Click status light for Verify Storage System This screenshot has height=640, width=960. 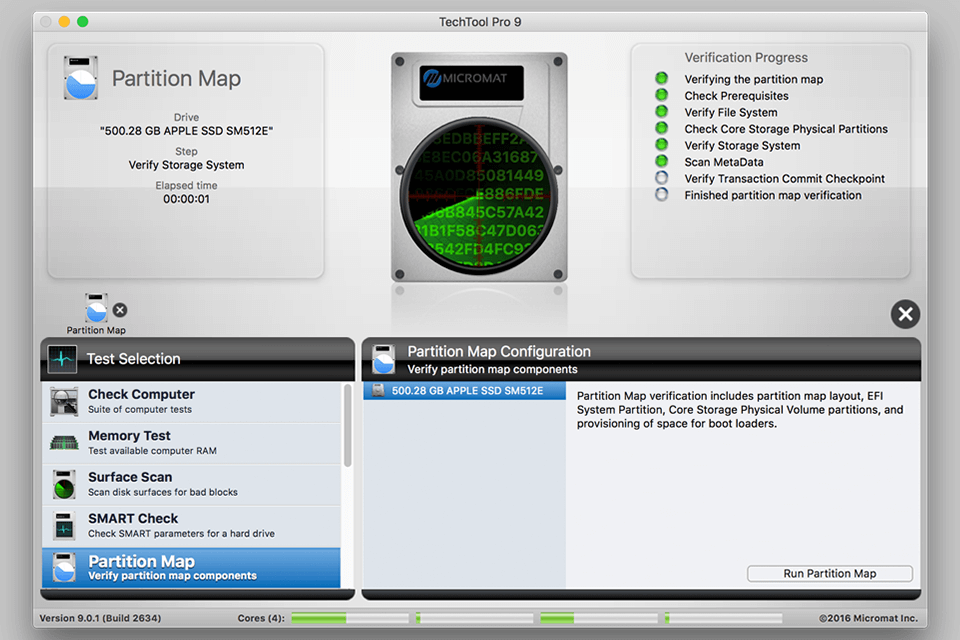pos(661,145)
